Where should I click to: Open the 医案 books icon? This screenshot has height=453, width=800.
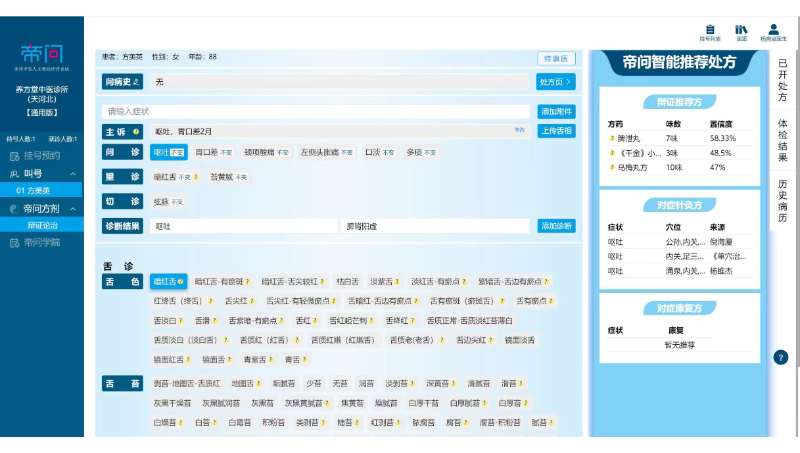741,30
